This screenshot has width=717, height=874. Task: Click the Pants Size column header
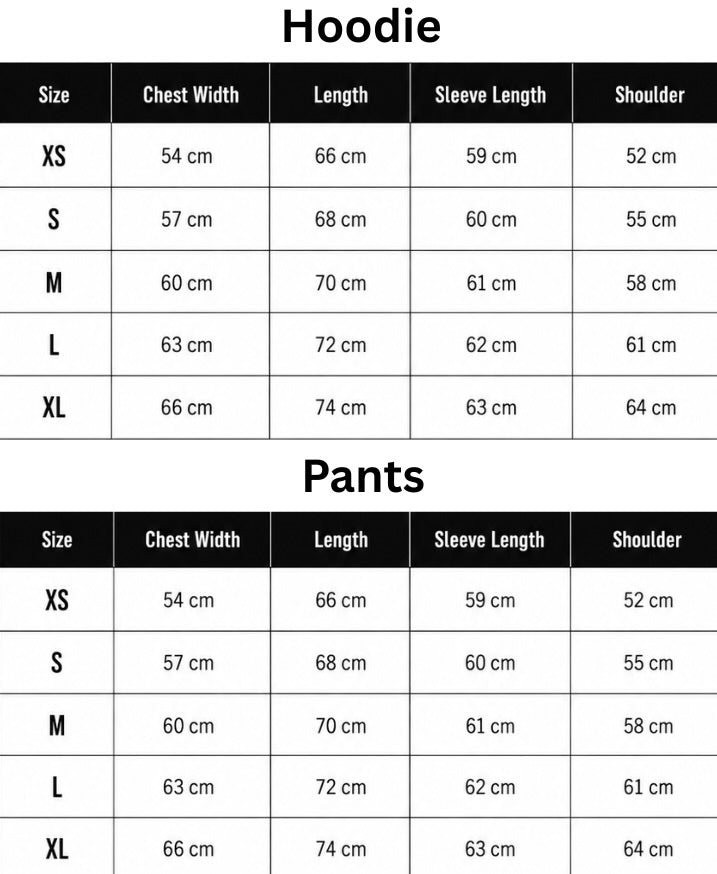[x=56, y=540]
